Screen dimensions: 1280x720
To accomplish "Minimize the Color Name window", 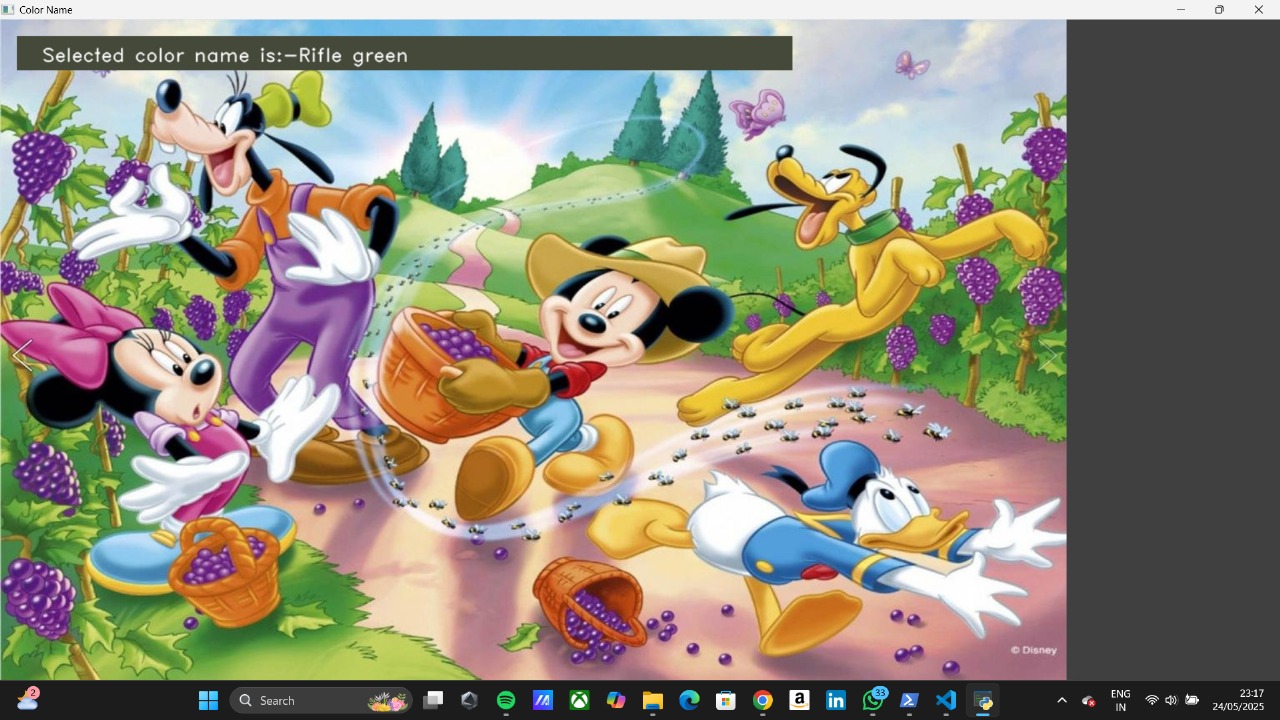I will click(1181, 9).
